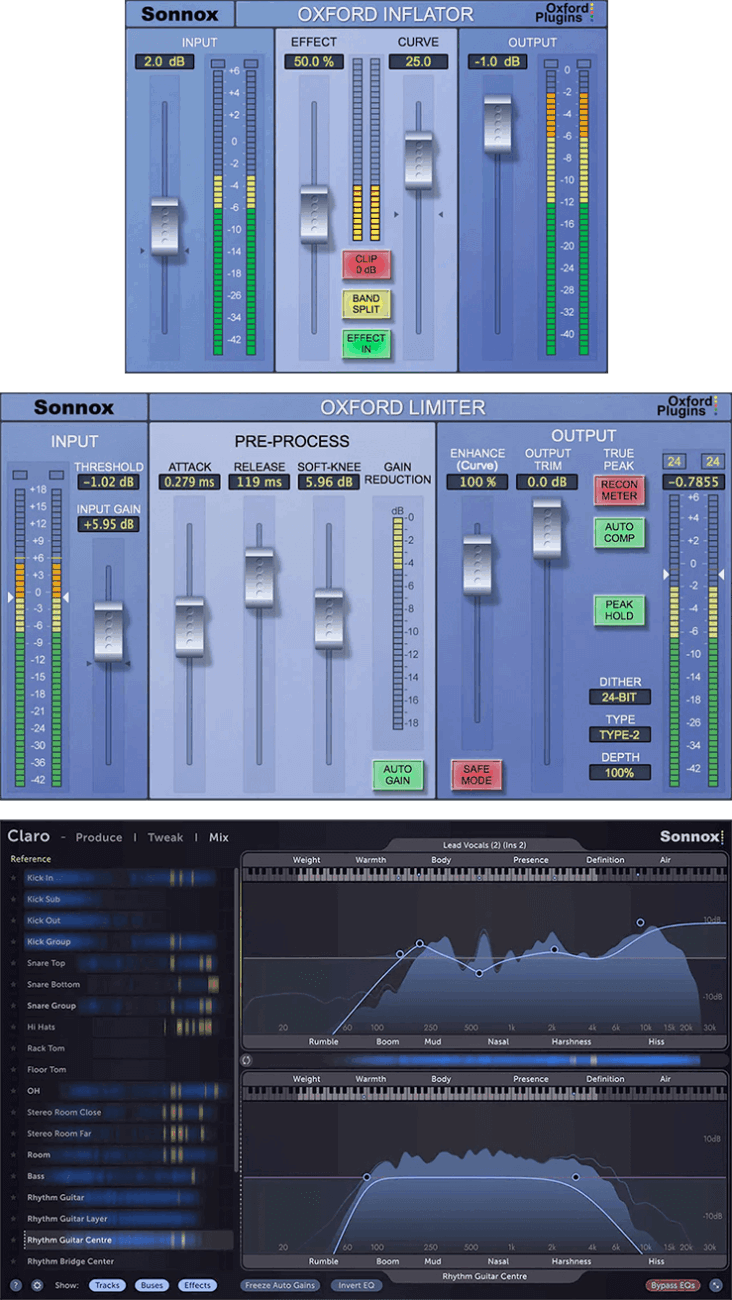Click Bypass EQs button in Claro
Image resolution: width=732 pixels, height=1300 pixels.
673,1285
